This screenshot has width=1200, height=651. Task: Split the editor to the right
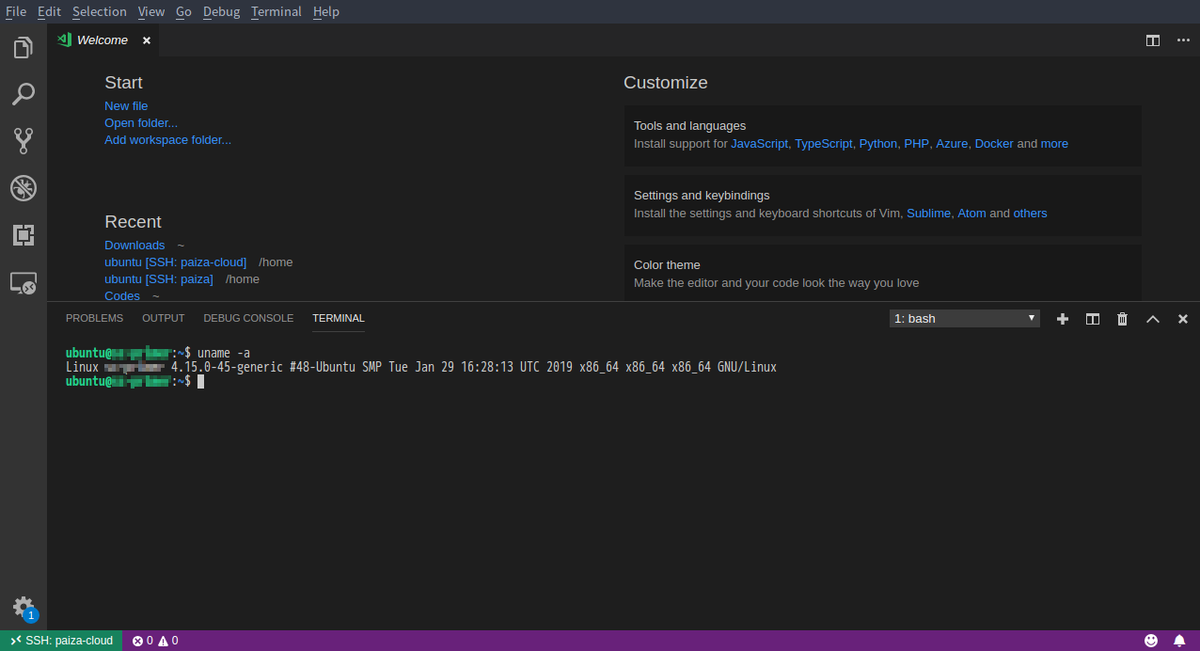(1153, 41)
